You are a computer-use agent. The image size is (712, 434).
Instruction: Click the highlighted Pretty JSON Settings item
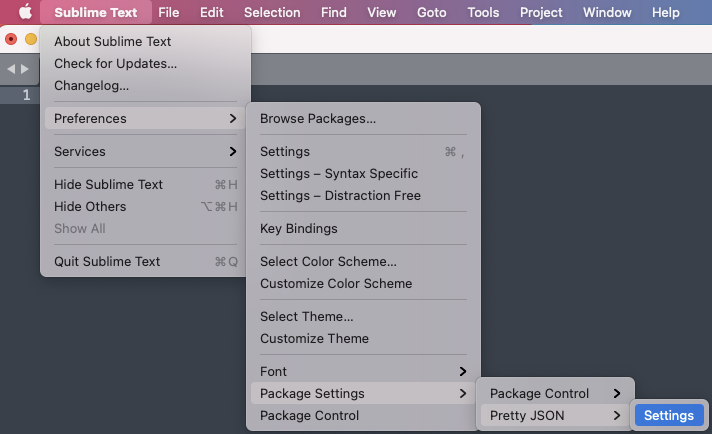point(669,415)
